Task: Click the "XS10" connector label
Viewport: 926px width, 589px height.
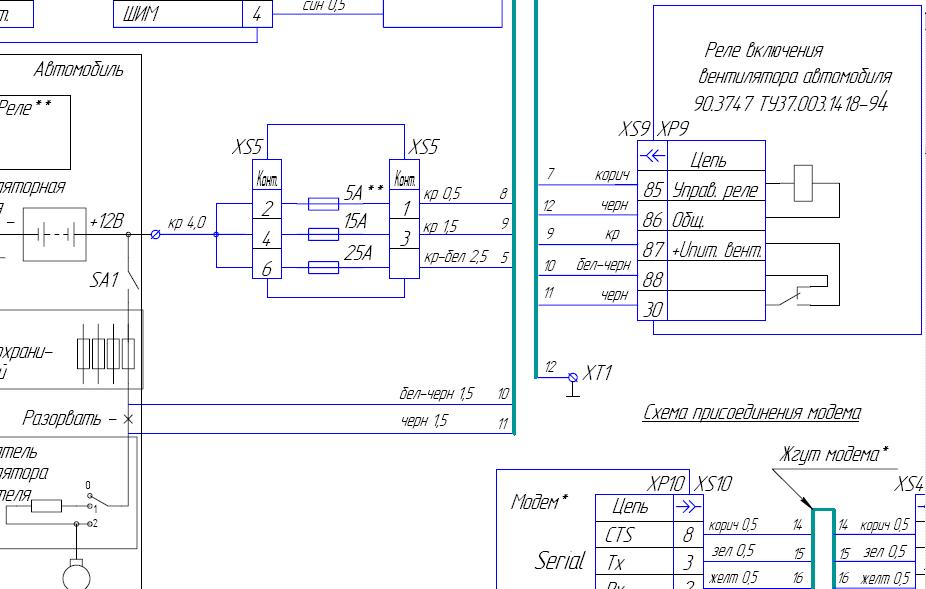Action: pos(713,484)
